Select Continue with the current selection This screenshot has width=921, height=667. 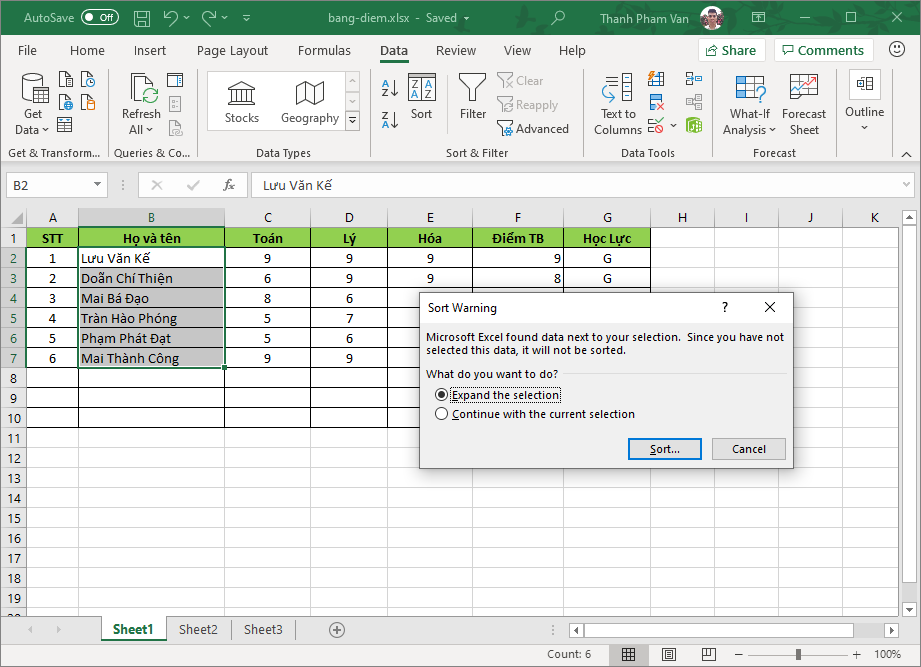click(535, 414)
